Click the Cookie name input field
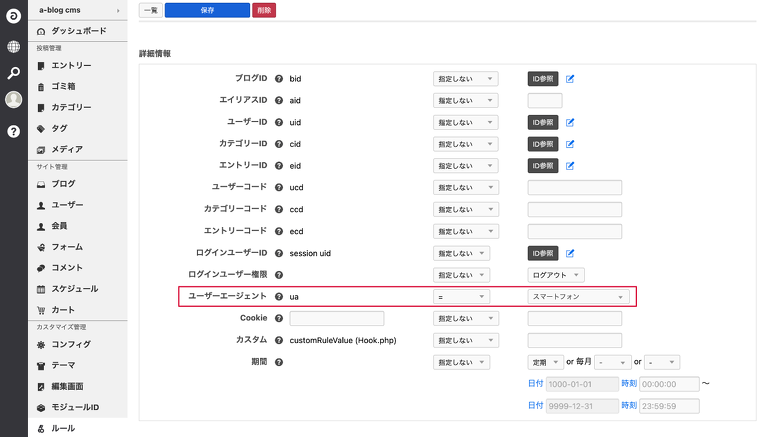Viewport: 768px width, 437px height. click(x=336, y=319)
